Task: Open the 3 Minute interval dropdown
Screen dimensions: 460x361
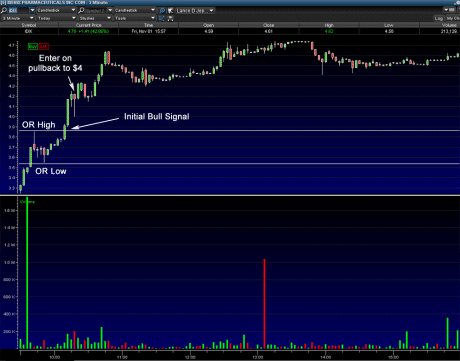Action: click(x=18, y=18)
